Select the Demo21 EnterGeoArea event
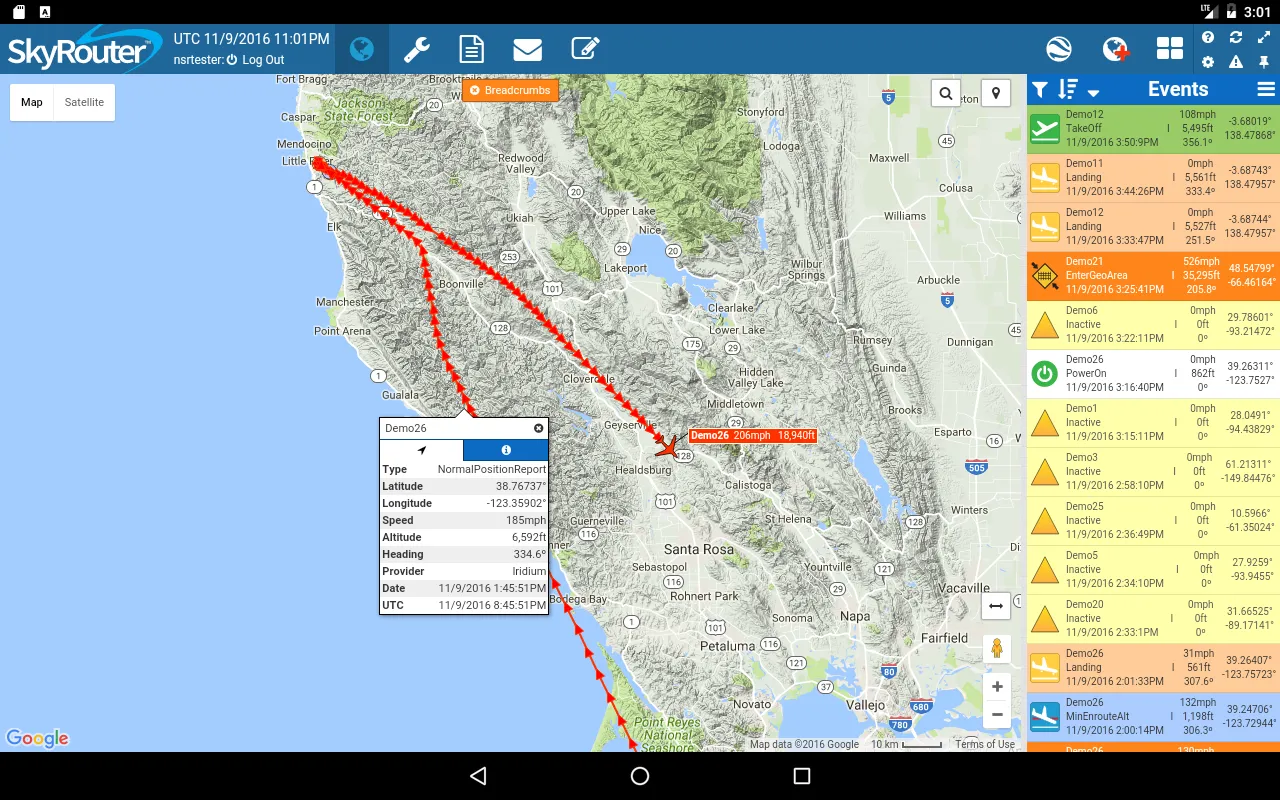Screen dimensions: 1280x800 pyautogui.click(x=1153, y=276)
